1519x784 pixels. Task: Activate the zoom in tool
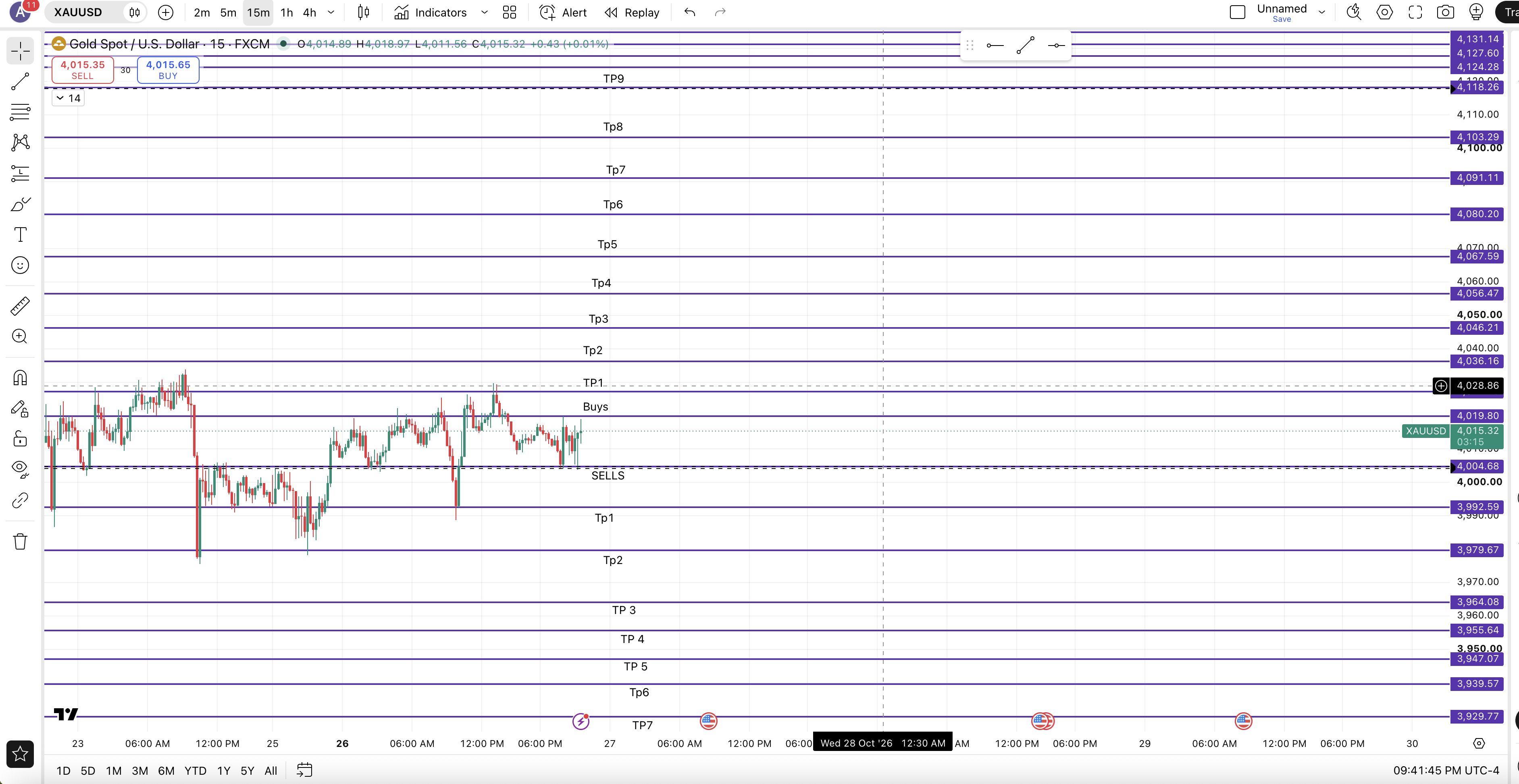20,336
